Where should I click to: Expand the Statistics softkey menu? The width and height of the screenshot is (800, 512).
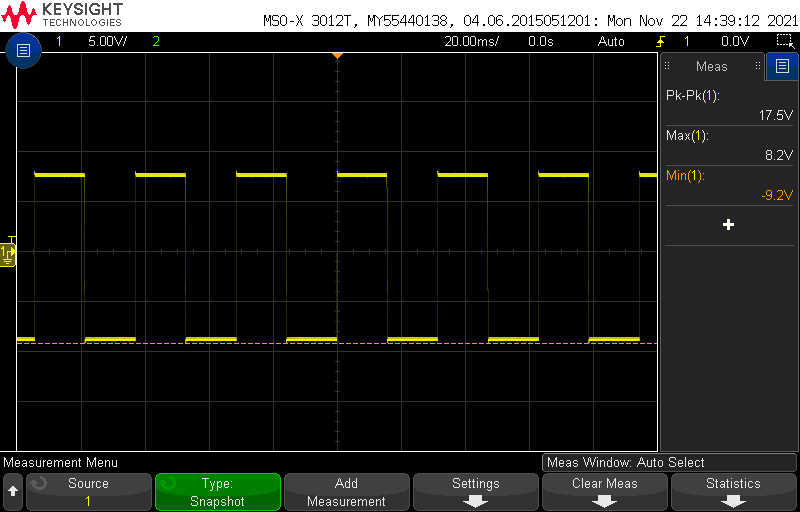(x=733, y=492)
